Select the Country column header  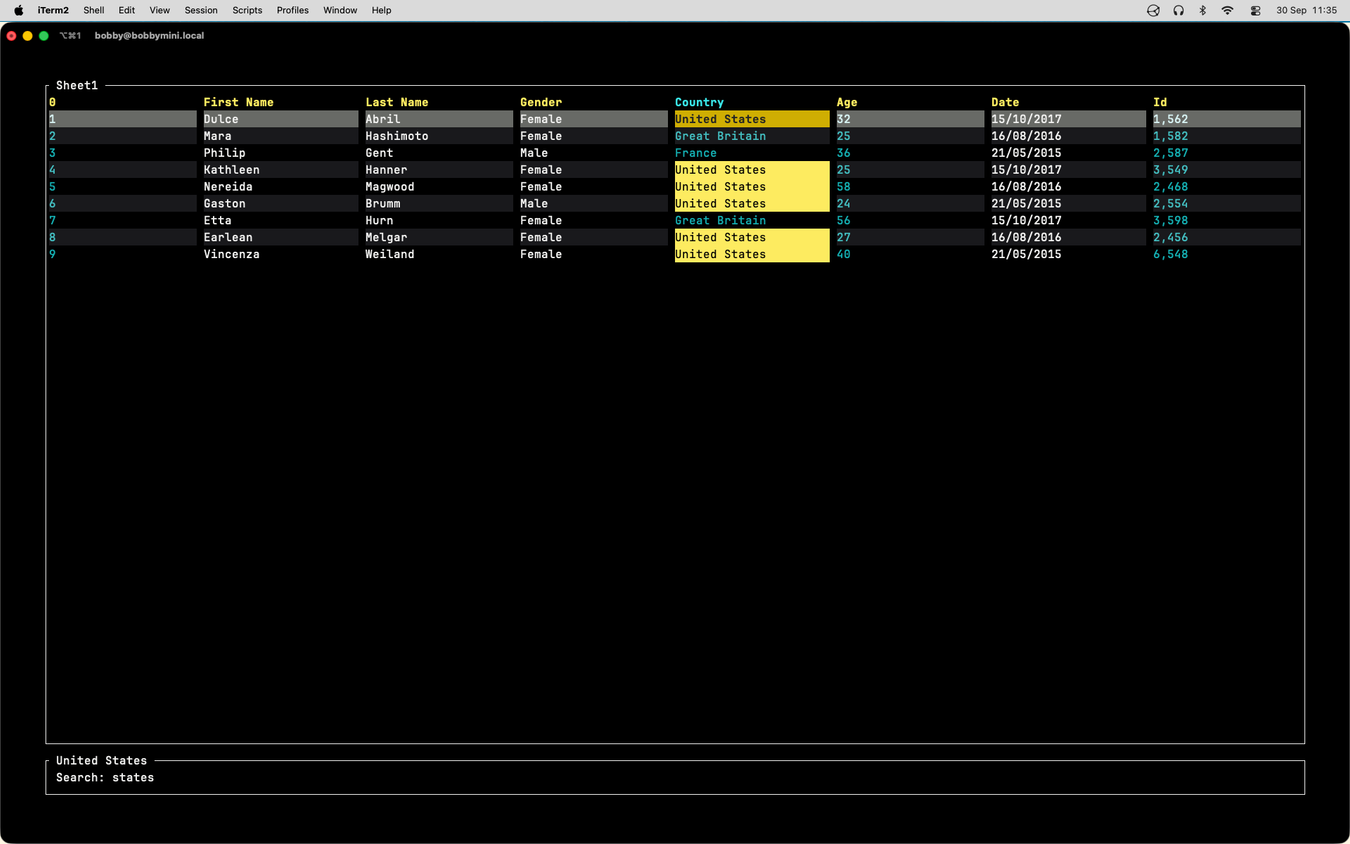tap(699, 102)
